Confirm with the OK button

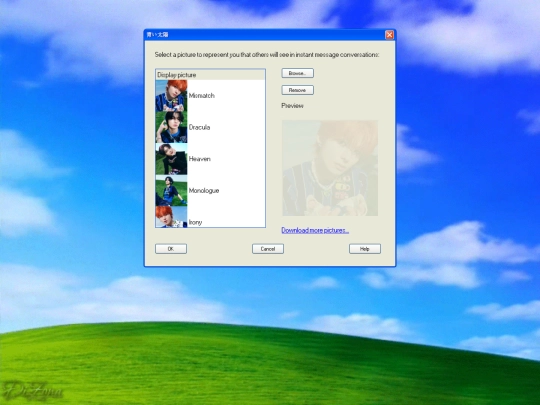click(171, 249)
